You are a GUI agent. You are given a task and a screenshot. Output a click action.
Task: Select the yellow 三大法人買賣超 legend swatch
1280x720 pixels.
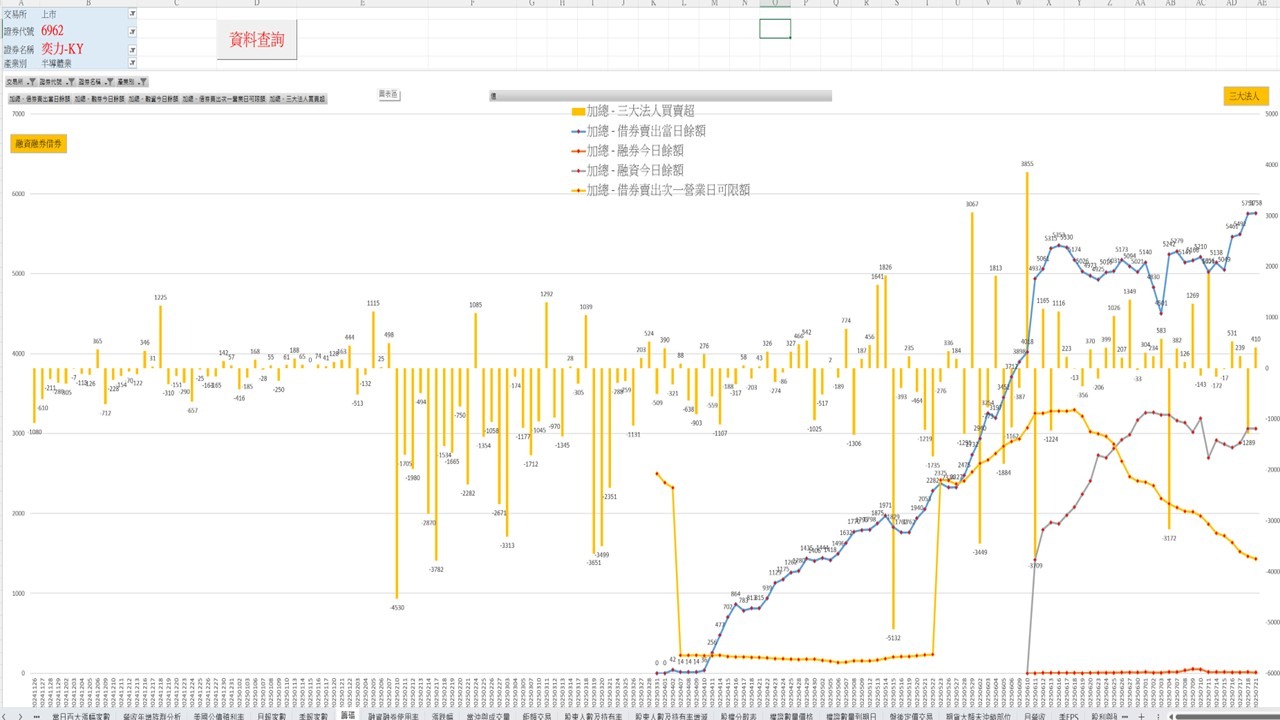click(x=577, y=112)
